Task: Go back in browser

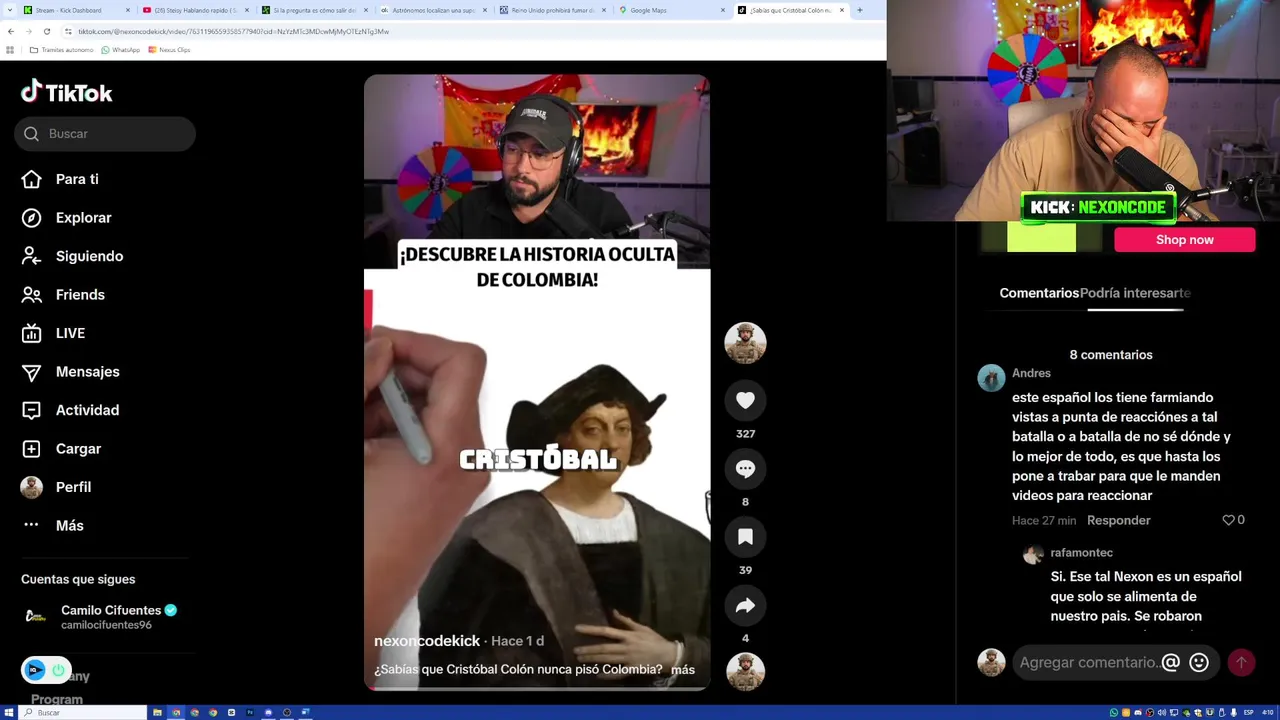Action: 11,31
